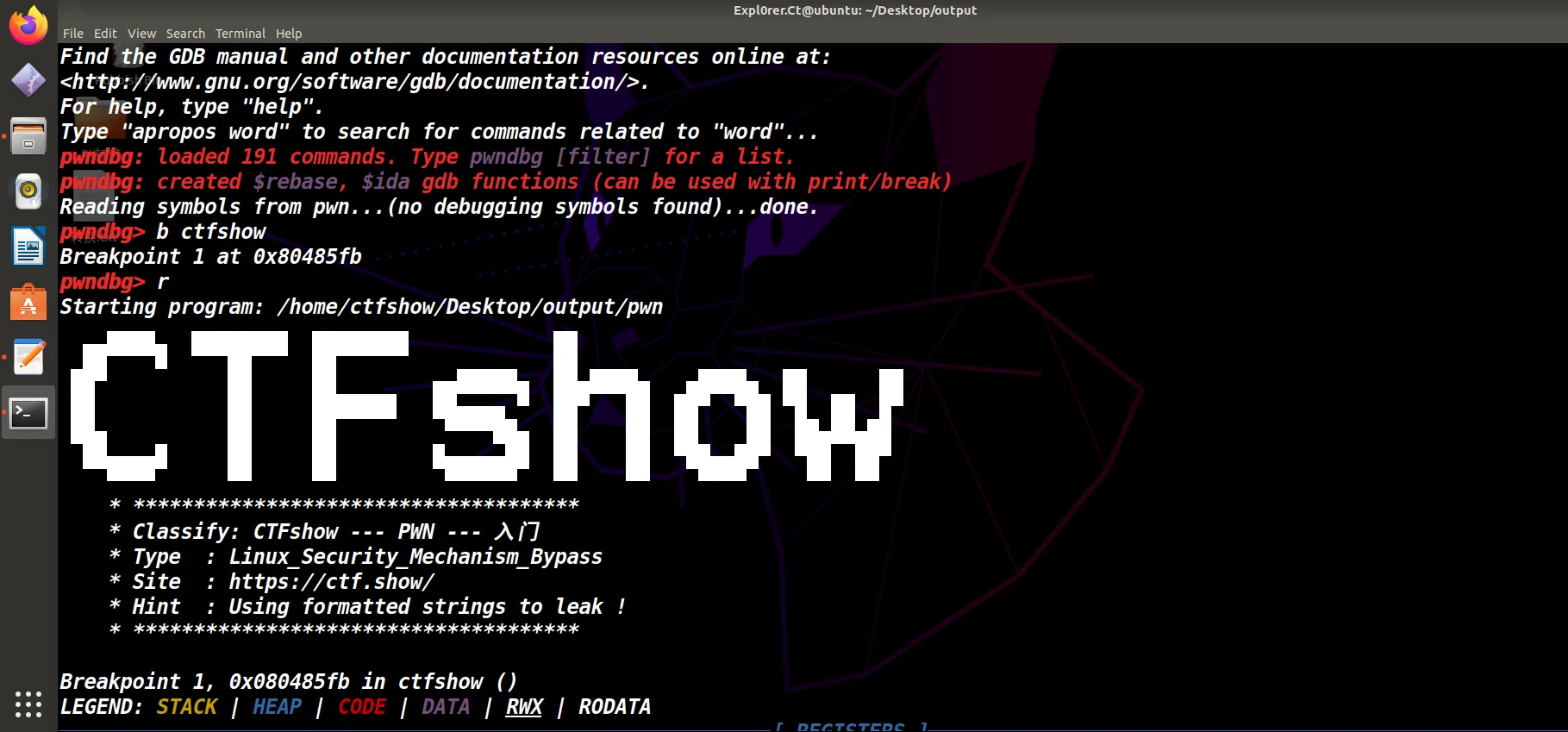The image size is (1568, 732).
Task: Open LibreOffice Writer from the dock
Action: (x=28, y=247)
